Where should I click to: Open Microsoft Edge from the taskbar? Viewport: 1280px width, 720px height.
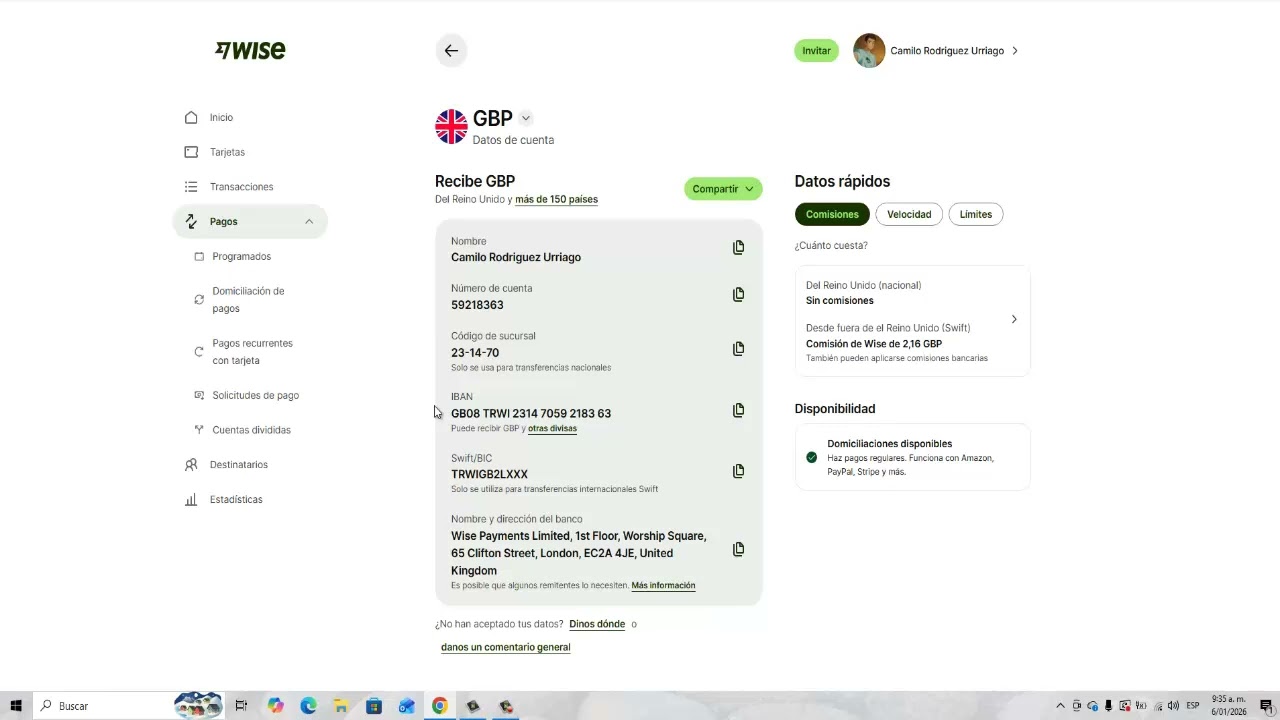coord(308,706)
